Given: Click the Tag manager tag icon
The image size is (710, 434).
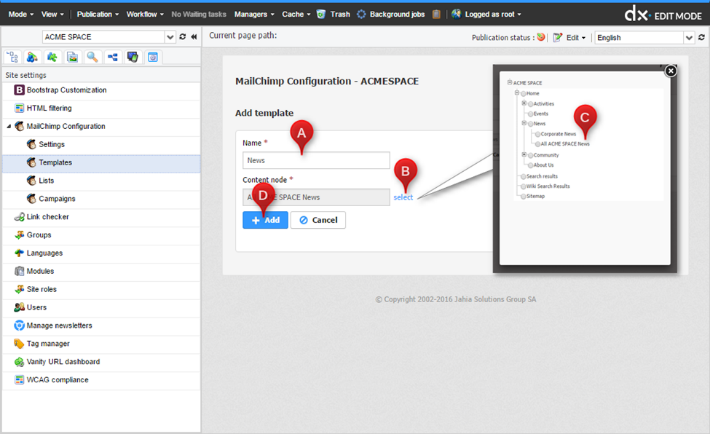Looking at the screenshot, I should click(x=19, y=343).
